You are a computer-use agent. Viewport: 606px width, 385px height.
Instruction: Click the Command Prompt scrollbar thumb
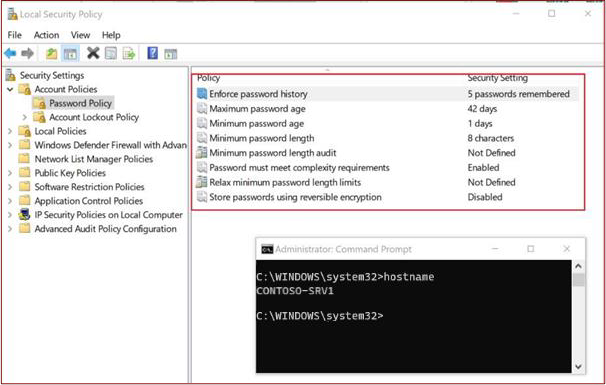tap(578, 279)
